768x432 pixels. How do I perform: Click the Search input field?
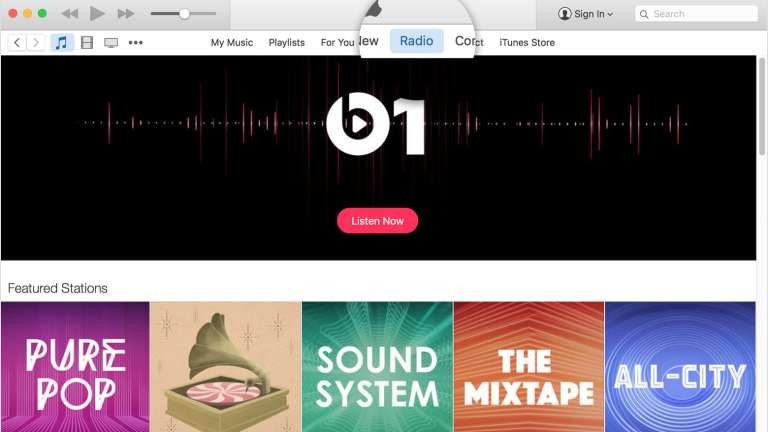coord(700,14)
